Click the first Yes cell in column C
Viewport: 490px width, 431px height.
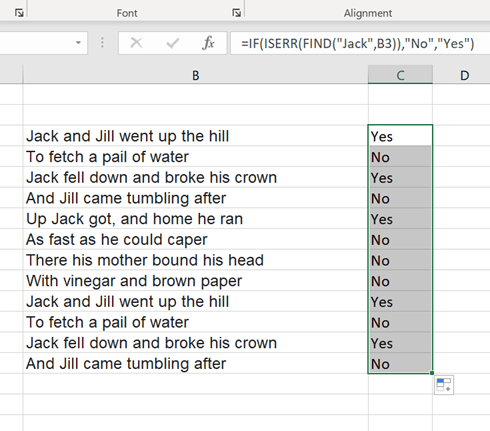[400, 136]
